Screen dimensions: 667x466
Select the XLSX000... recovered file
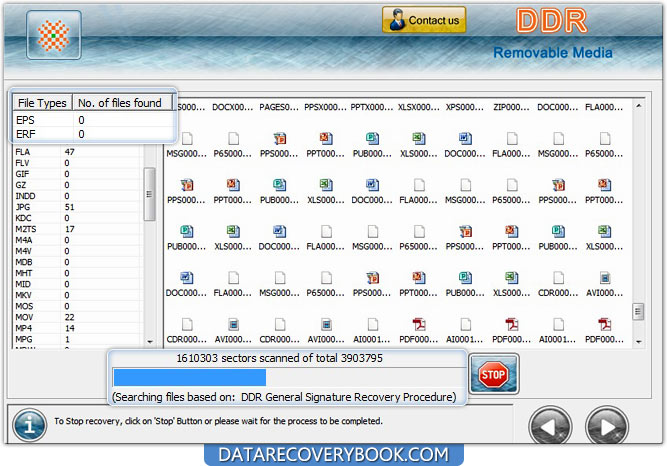tap(419, 107)
